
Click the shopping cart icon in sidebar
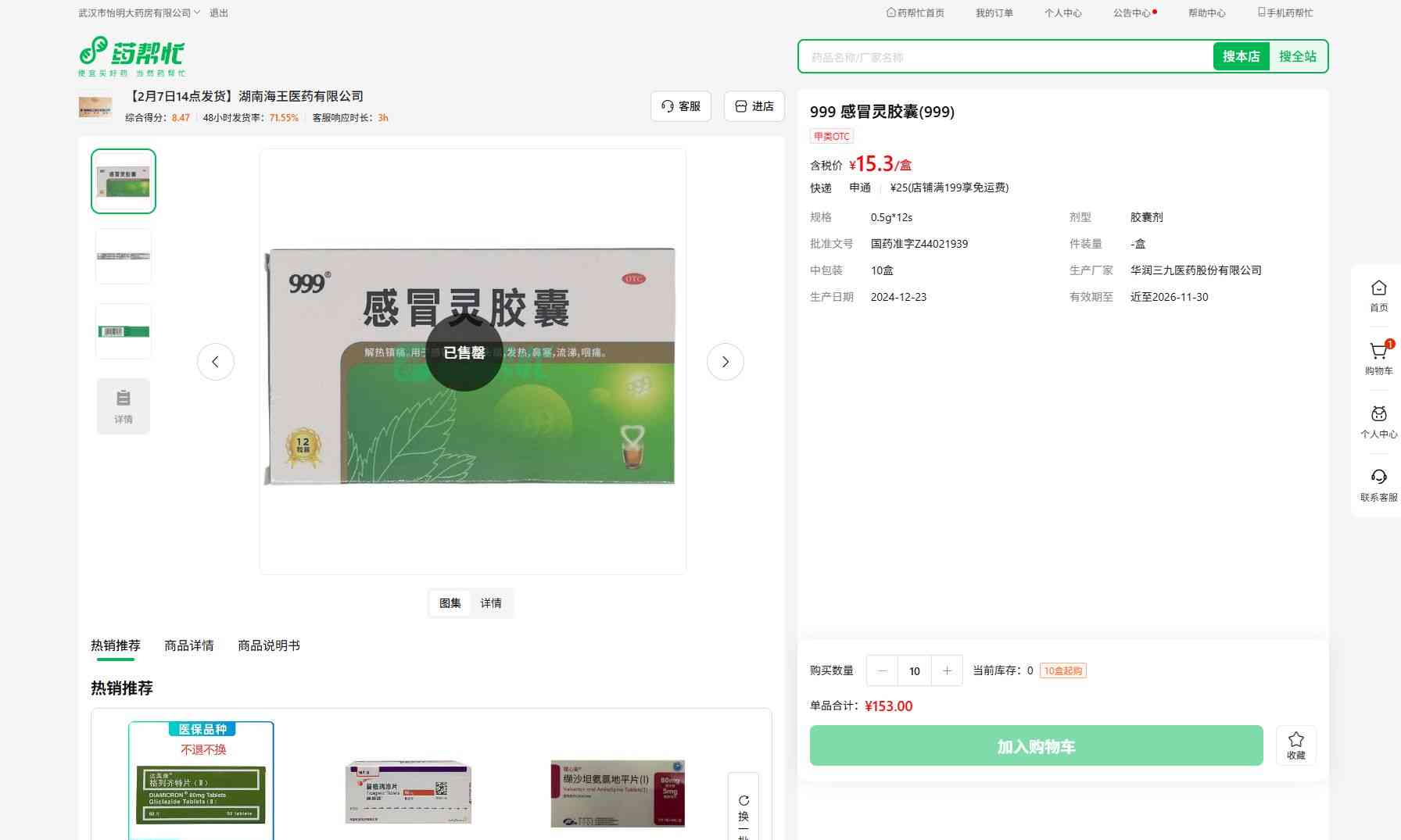tap(1378, 352)
